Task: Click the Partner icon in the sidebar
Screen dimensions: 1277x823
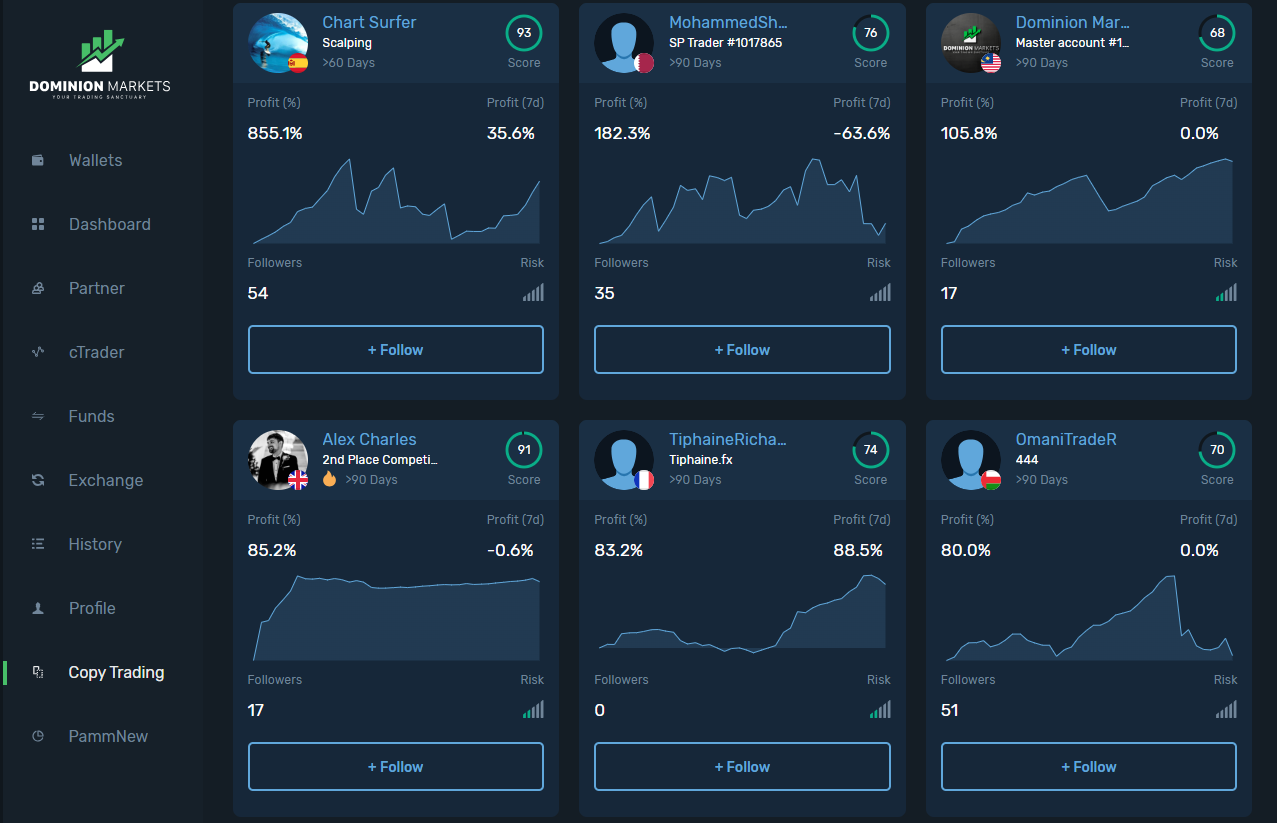Action: (37, 288)
